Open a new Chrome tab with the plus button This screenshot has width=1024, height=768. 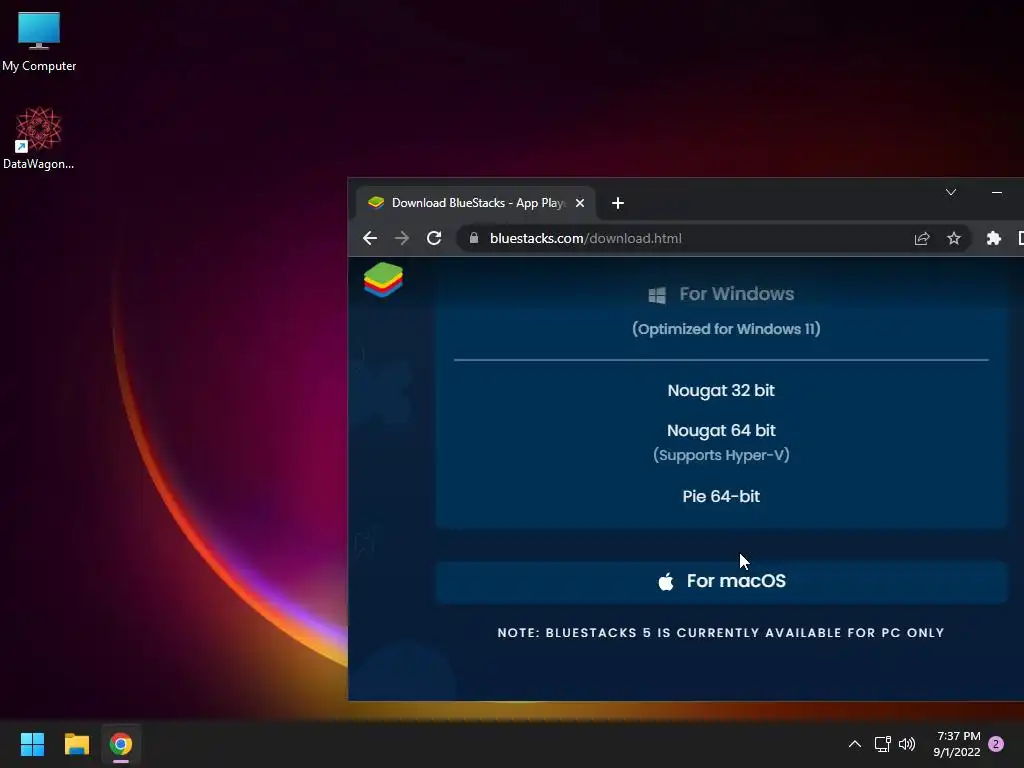coord(618,203)
